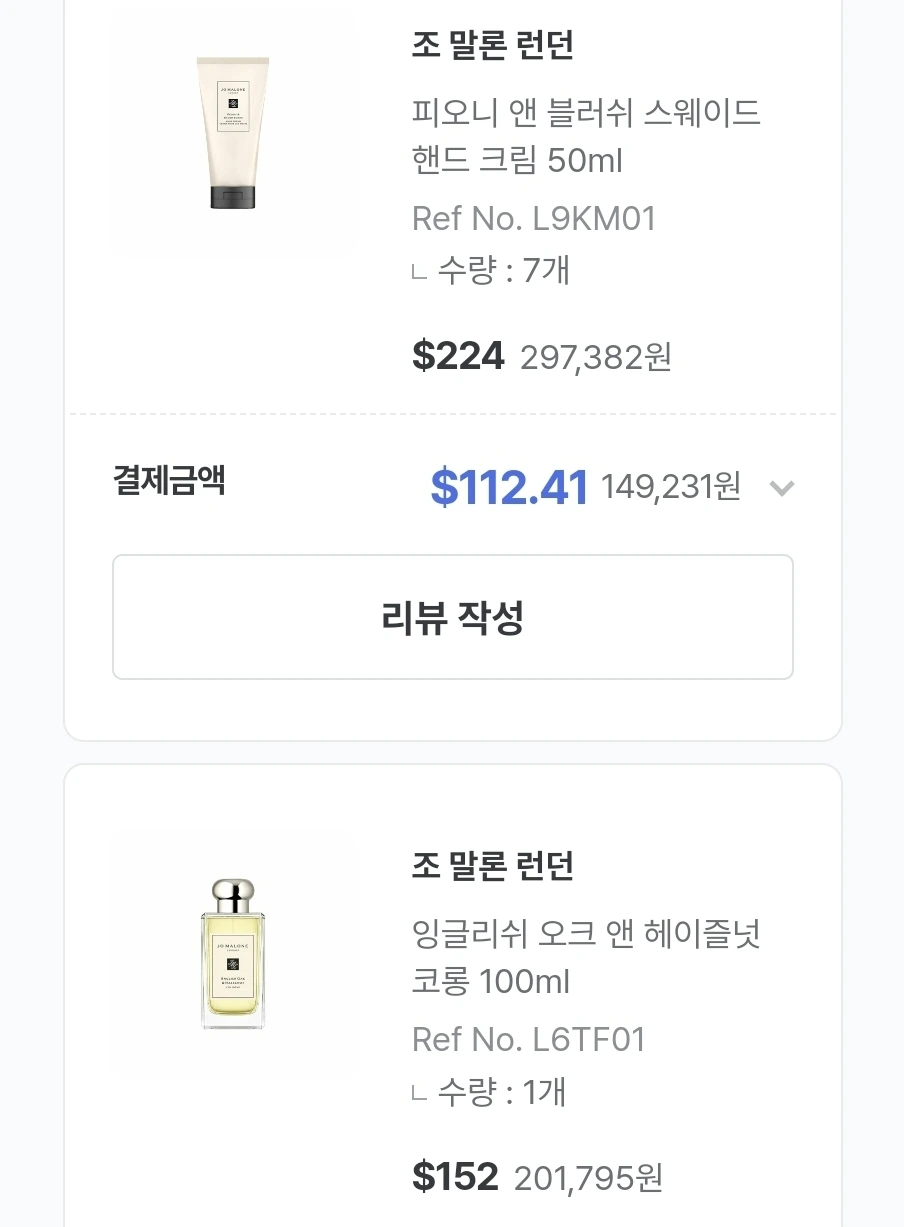Open the 조 말론 런던 brand link above the hand cream
Screen dimensions: 904x1227
click(x=493, y=45)
